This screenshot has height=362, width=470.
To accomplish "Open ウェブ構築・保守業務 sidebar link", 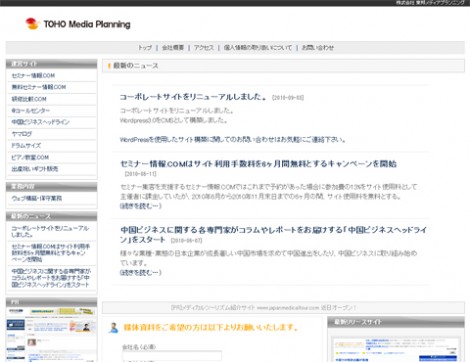I will pos(37,198).
